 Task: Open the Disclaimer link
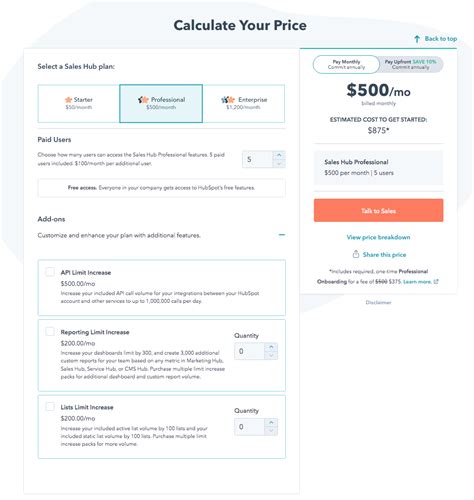[378, 303]
